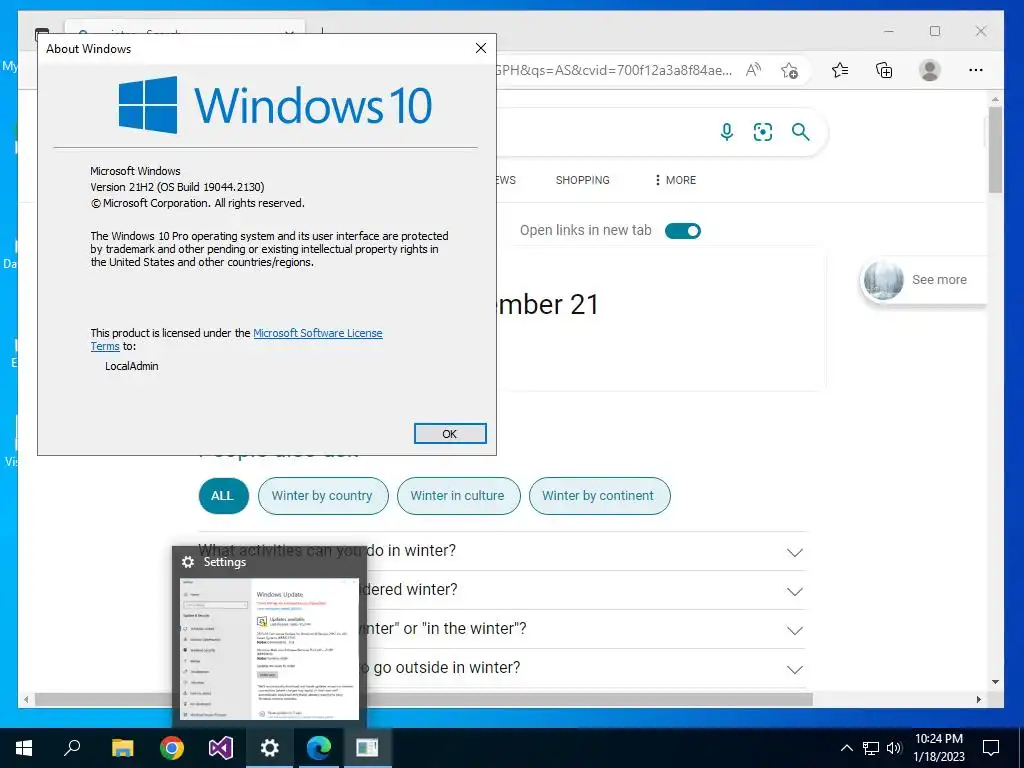Open Visual Studio from the taskbar
This screenshot has height=768, width=1024.
tap(221, 748)
